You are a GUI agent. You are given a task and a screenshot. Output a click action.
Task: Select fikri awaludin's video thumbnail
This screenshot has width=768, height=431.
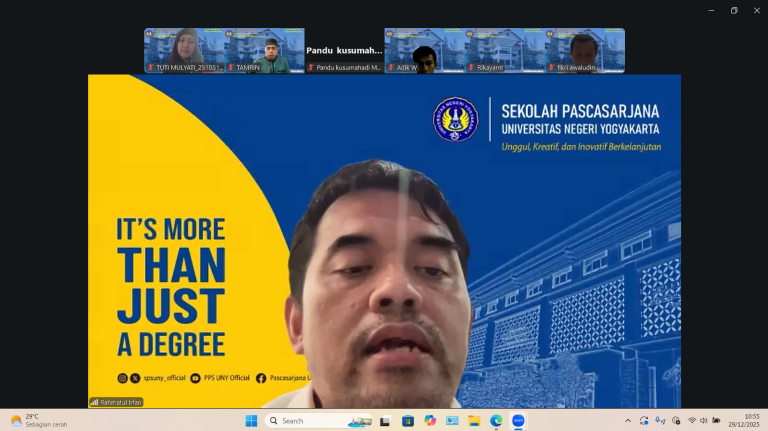click(585, 50)
